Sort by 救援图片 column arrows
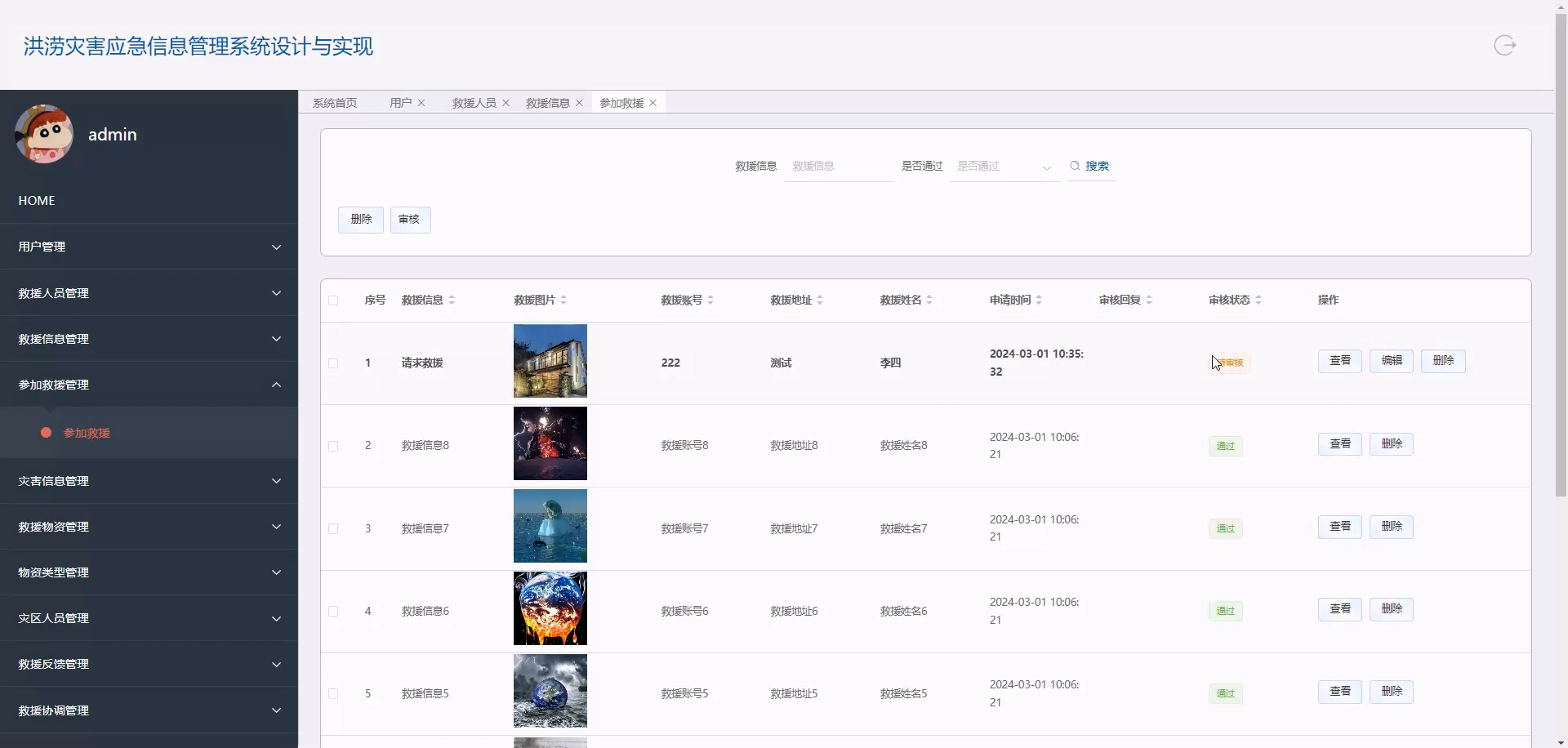 point(563,301)
